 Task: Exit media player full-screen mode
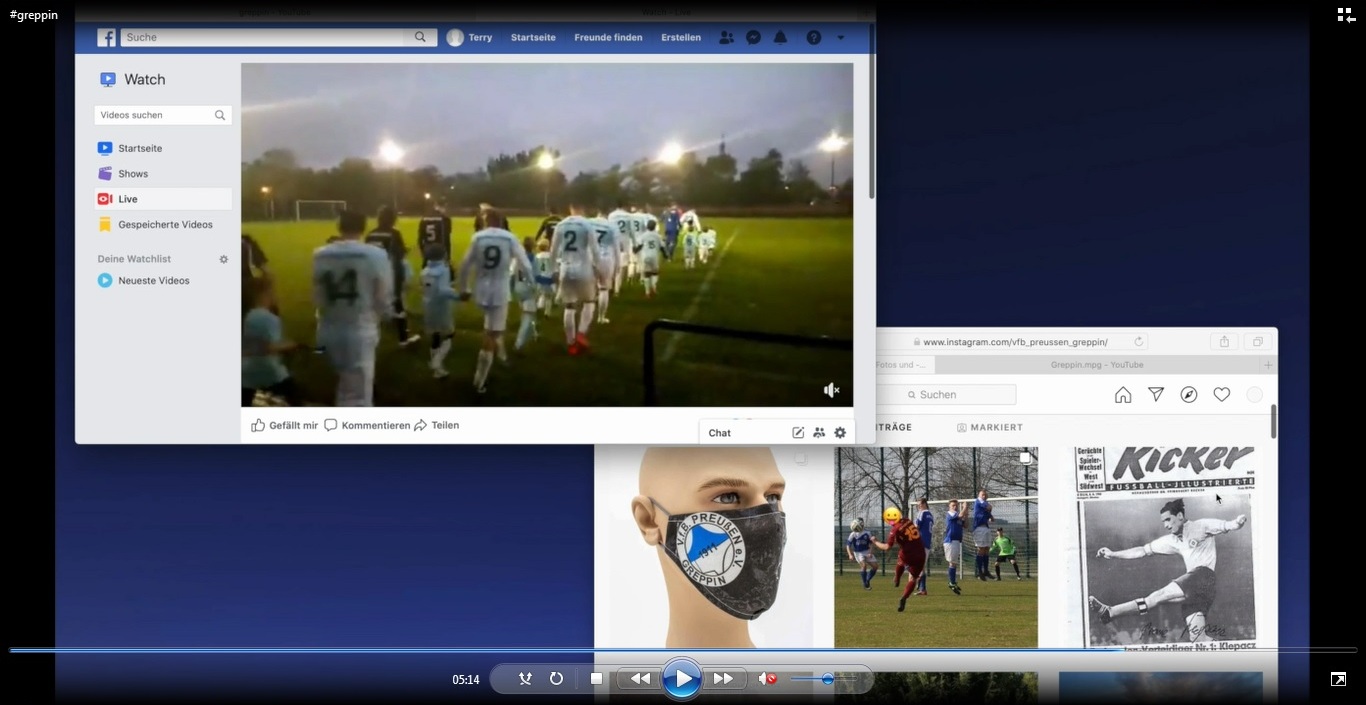point(1338,679)
